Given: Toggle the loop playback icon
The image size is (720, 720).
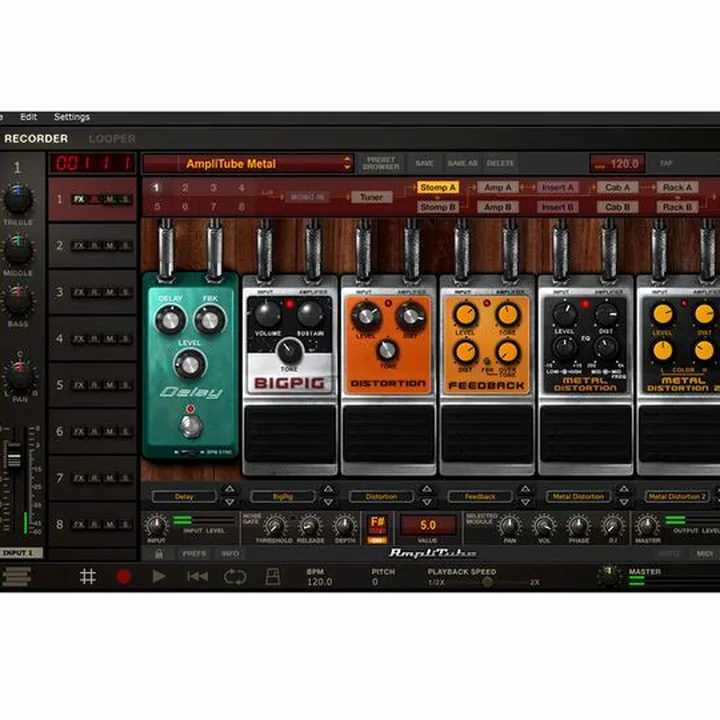Looking at the screenshot, I should click(235, 576).
